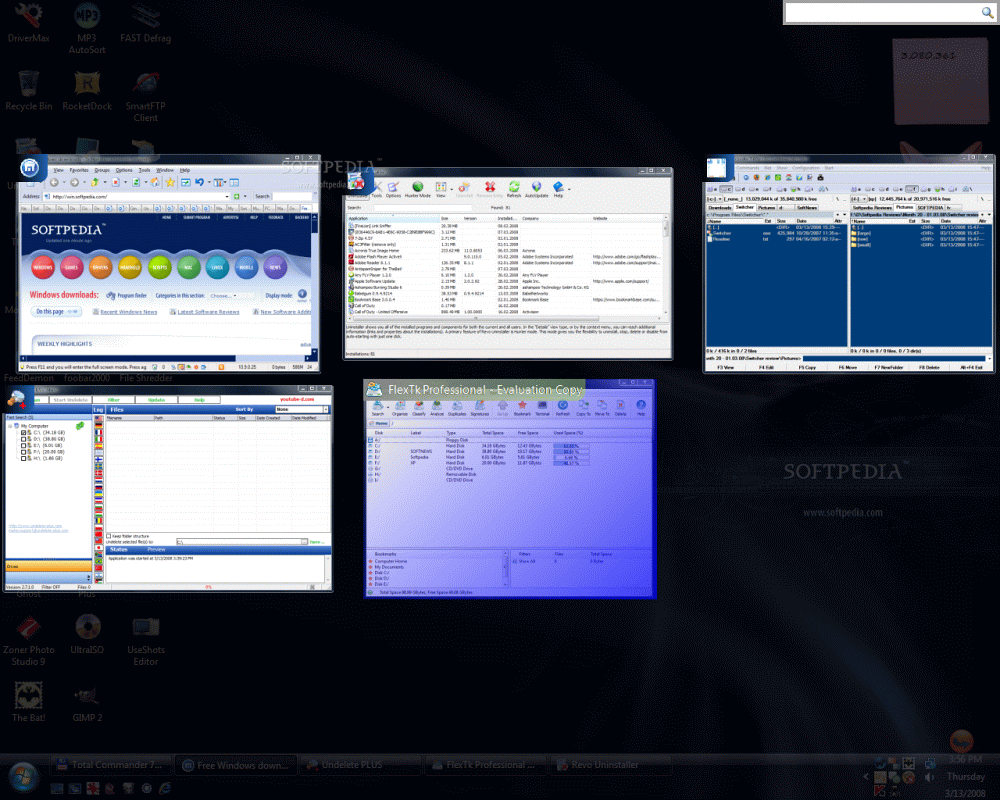1000x800 pixels.
Task: Collapse My Computer tree in Undelete Plus
Action: pyautogui.click(x=10, y=426)
